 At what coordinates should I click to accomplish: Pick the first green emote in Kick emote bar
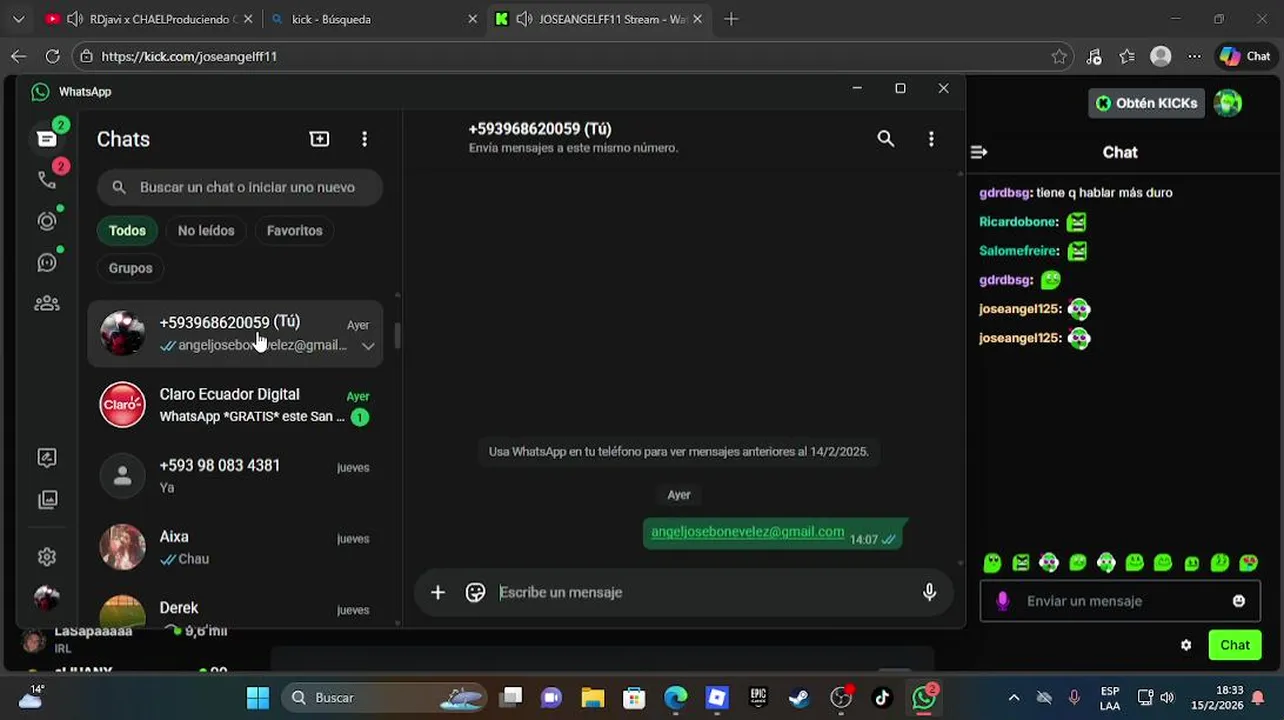pos(992,563)
